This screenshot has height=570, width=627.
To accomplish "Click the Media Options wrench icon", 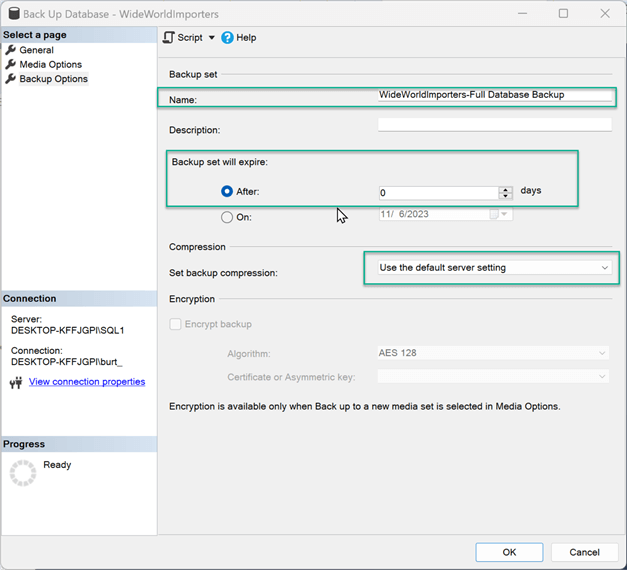I will pyautogui.click(x=11, y=64).
